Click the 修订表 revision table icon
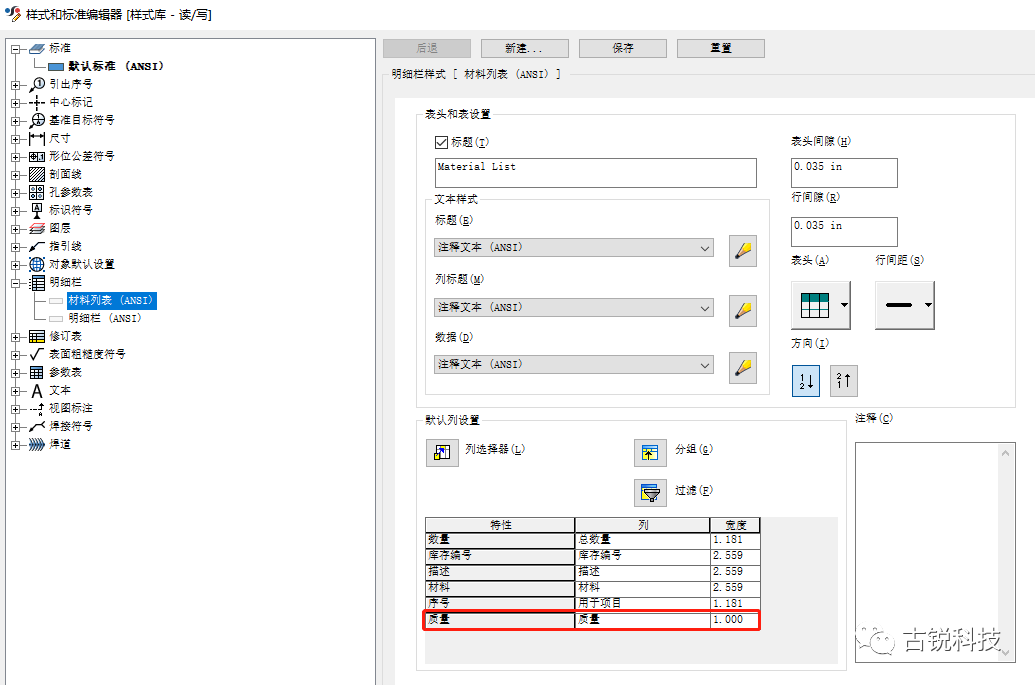1035x685 pixels. pyautogui.click(x=37, y=337)
